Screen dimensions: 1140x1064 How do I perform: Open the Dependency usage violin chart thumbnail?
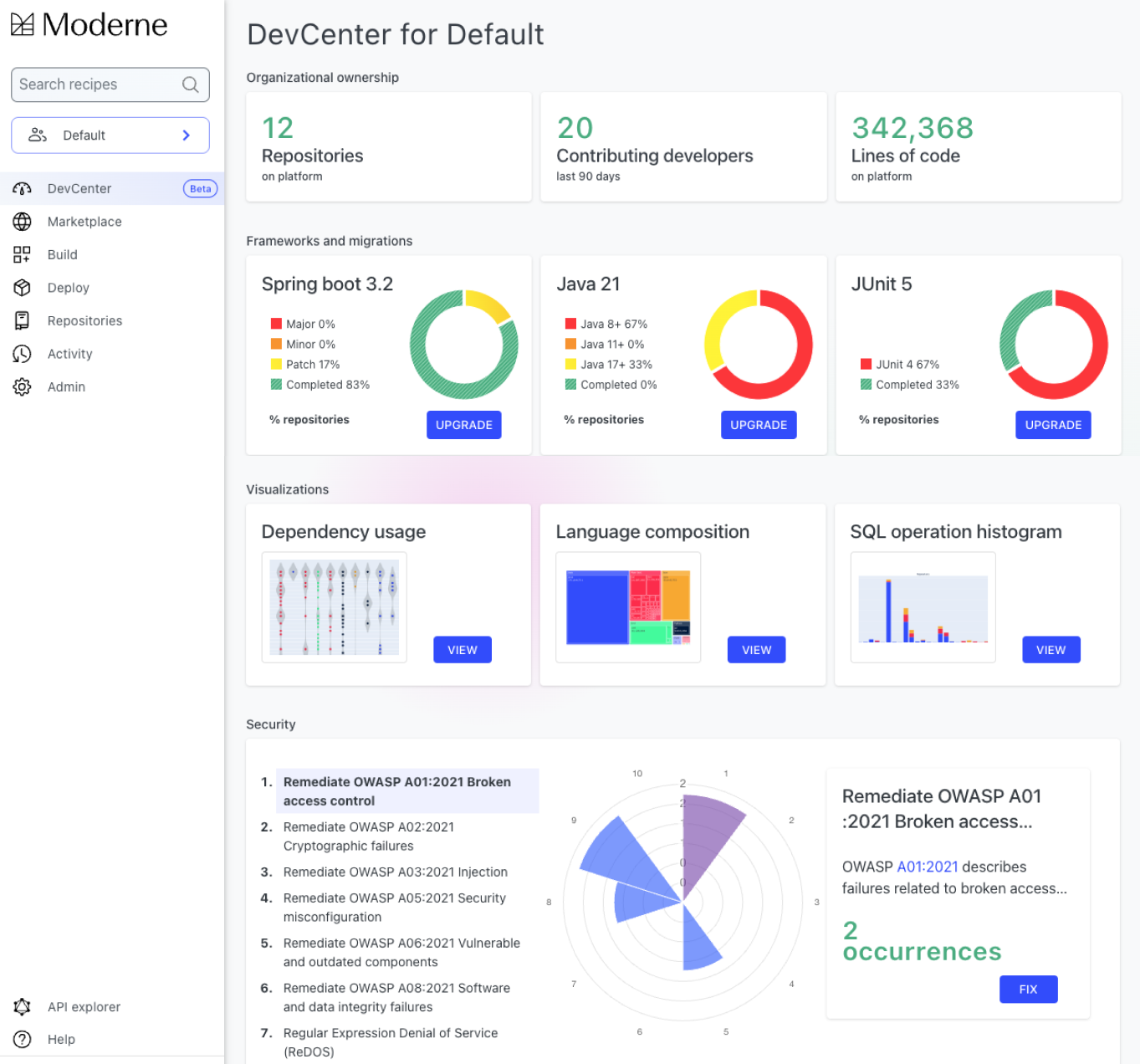335,607
